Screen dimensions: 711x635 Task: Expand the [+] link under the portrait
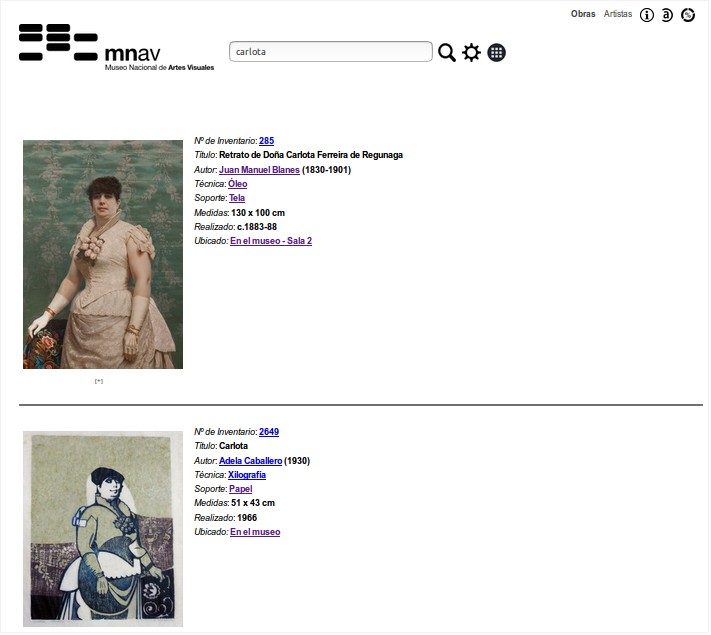pyautogui.click(x=99, y=382)
